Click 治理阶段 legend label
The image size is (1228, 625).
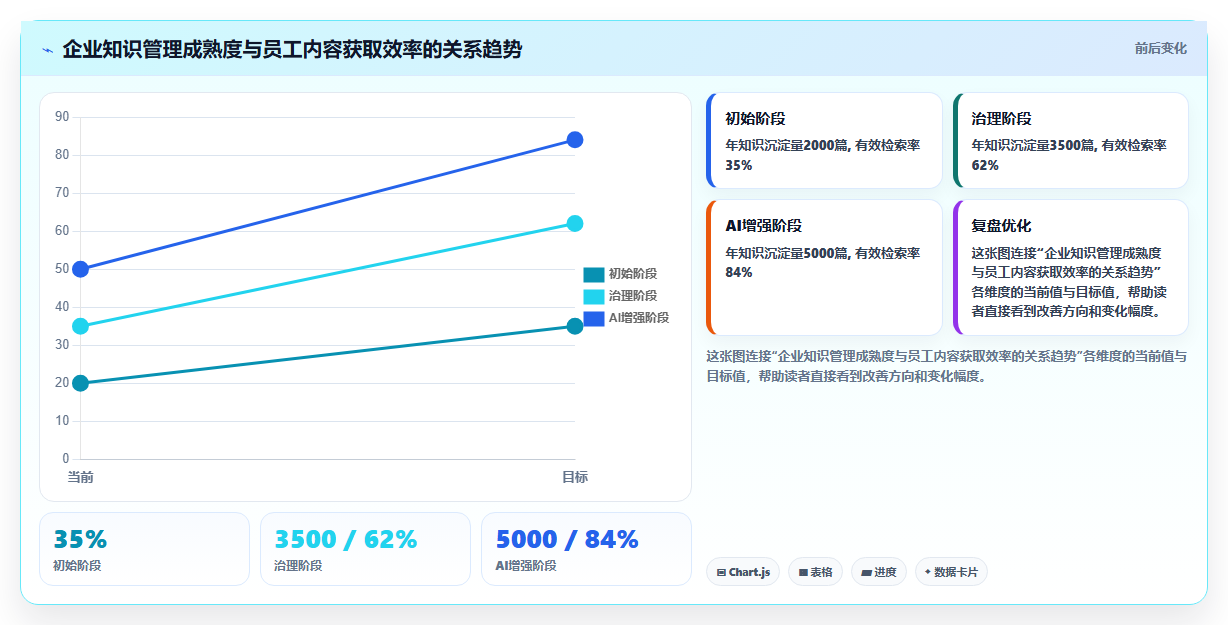tap(633, 296)
